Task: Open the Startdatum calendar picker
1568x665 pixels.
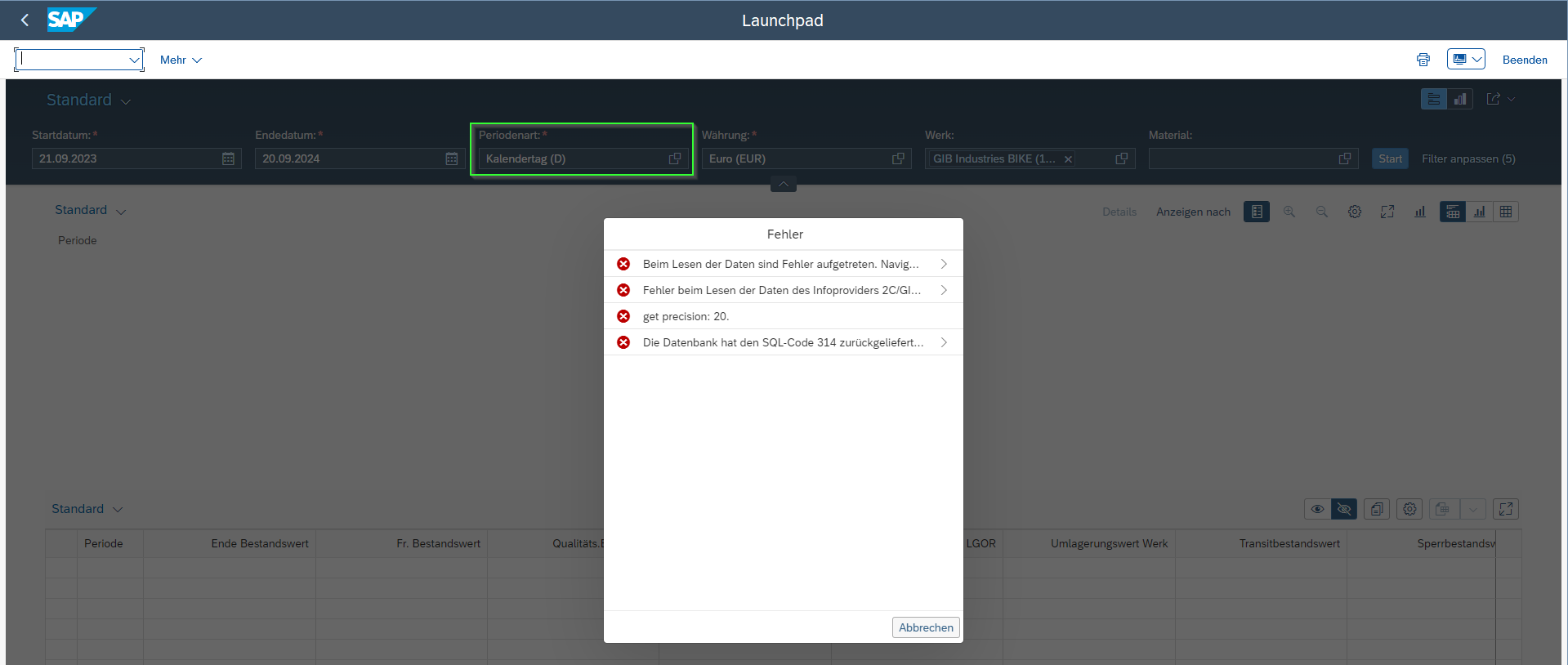Action: pyautogui.click(x=228, y=158)
